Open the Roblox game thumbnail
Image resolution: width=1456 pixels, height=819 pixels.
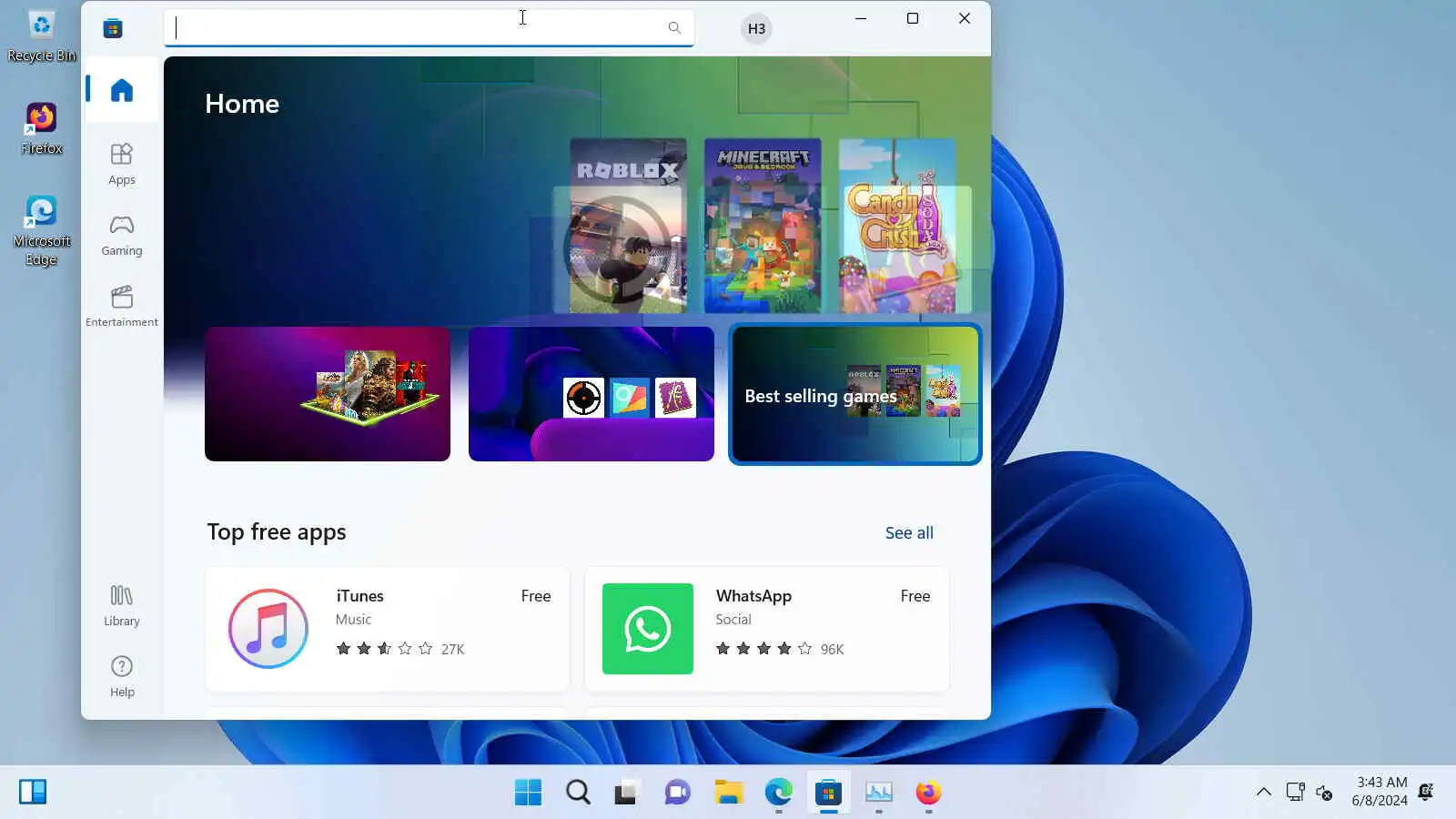tap(628, 226)
